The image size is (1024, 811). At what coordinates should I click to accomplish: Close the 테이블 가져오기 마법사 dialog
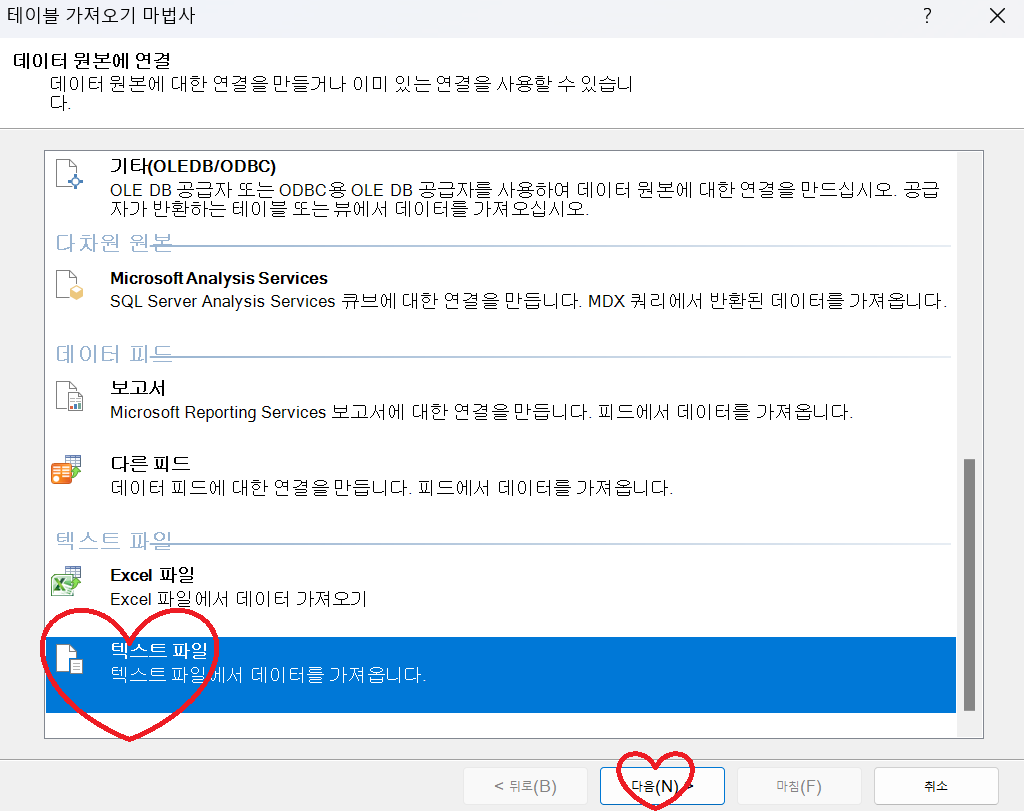click(997, 16)
